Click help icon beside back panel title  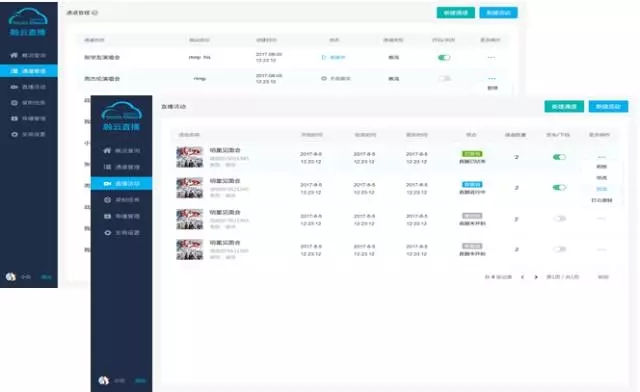(x=95, y=13)
